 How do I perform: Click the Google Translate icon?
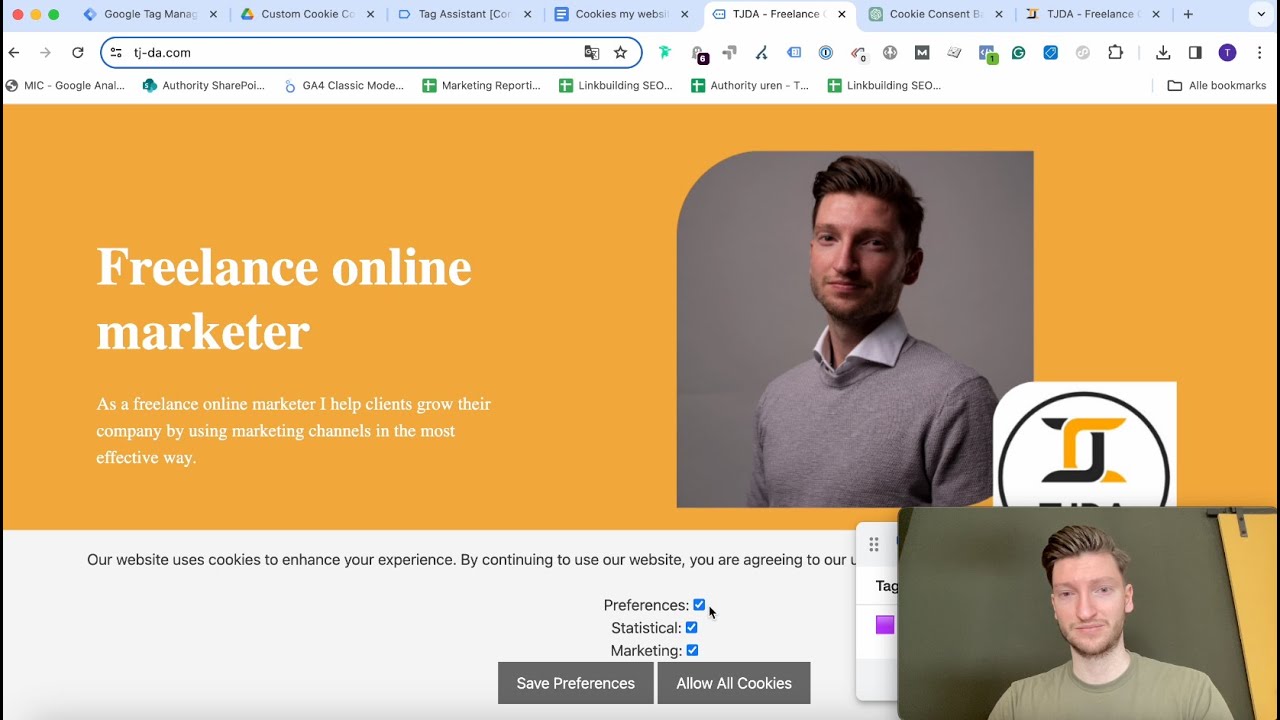pyautogui.click(x=592, y=53)
